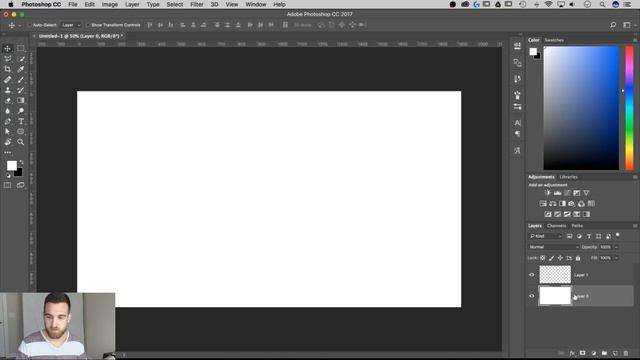Toggle lock transparent pixels
The width and height of the screenshot is (640, 360).
pyautogui.click(x=542, y=258)
